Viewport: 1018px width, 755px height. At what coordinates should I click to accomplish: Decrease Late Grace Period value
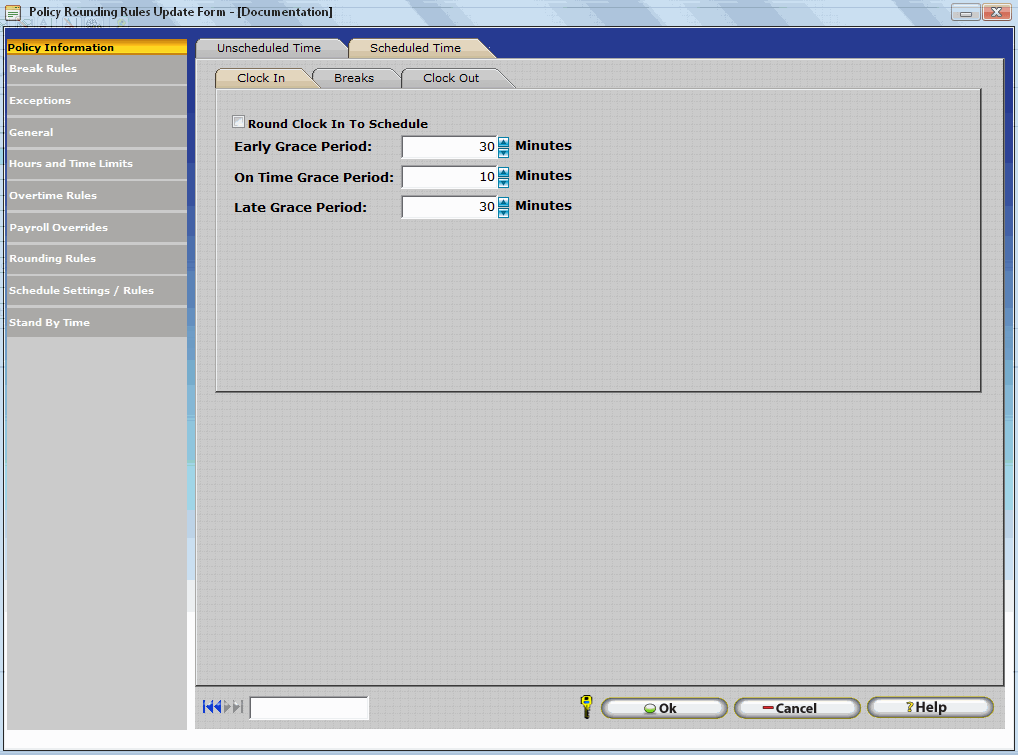(x=503, y=213)
